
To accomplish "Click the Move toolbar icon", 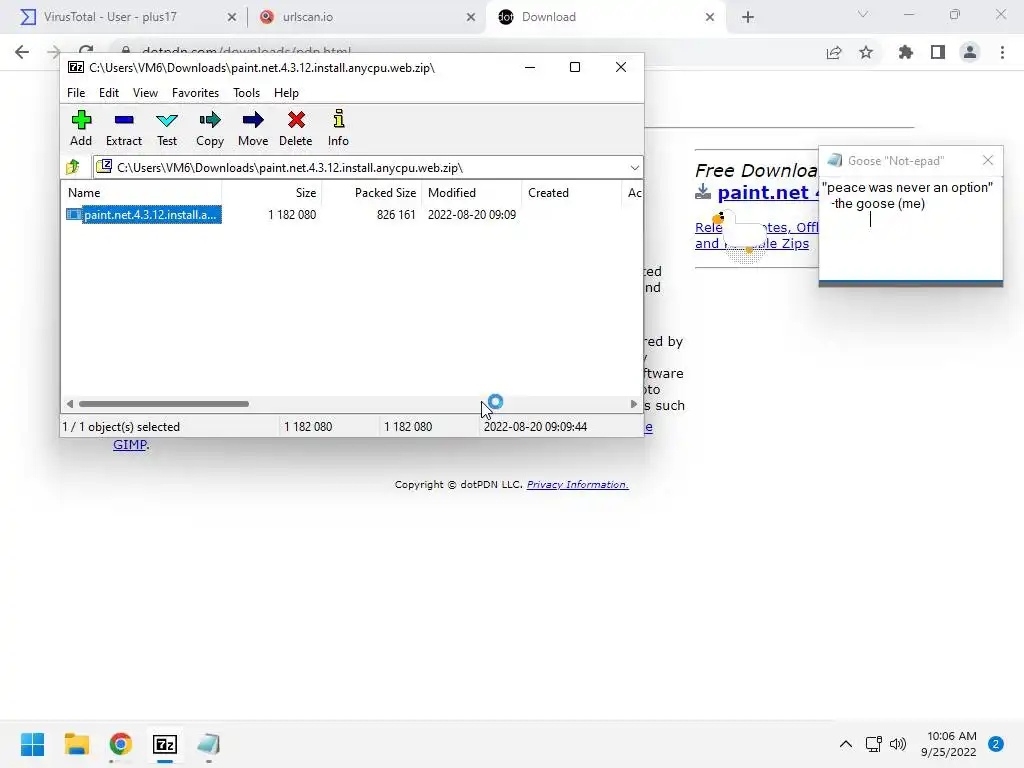I will (253, 128).
